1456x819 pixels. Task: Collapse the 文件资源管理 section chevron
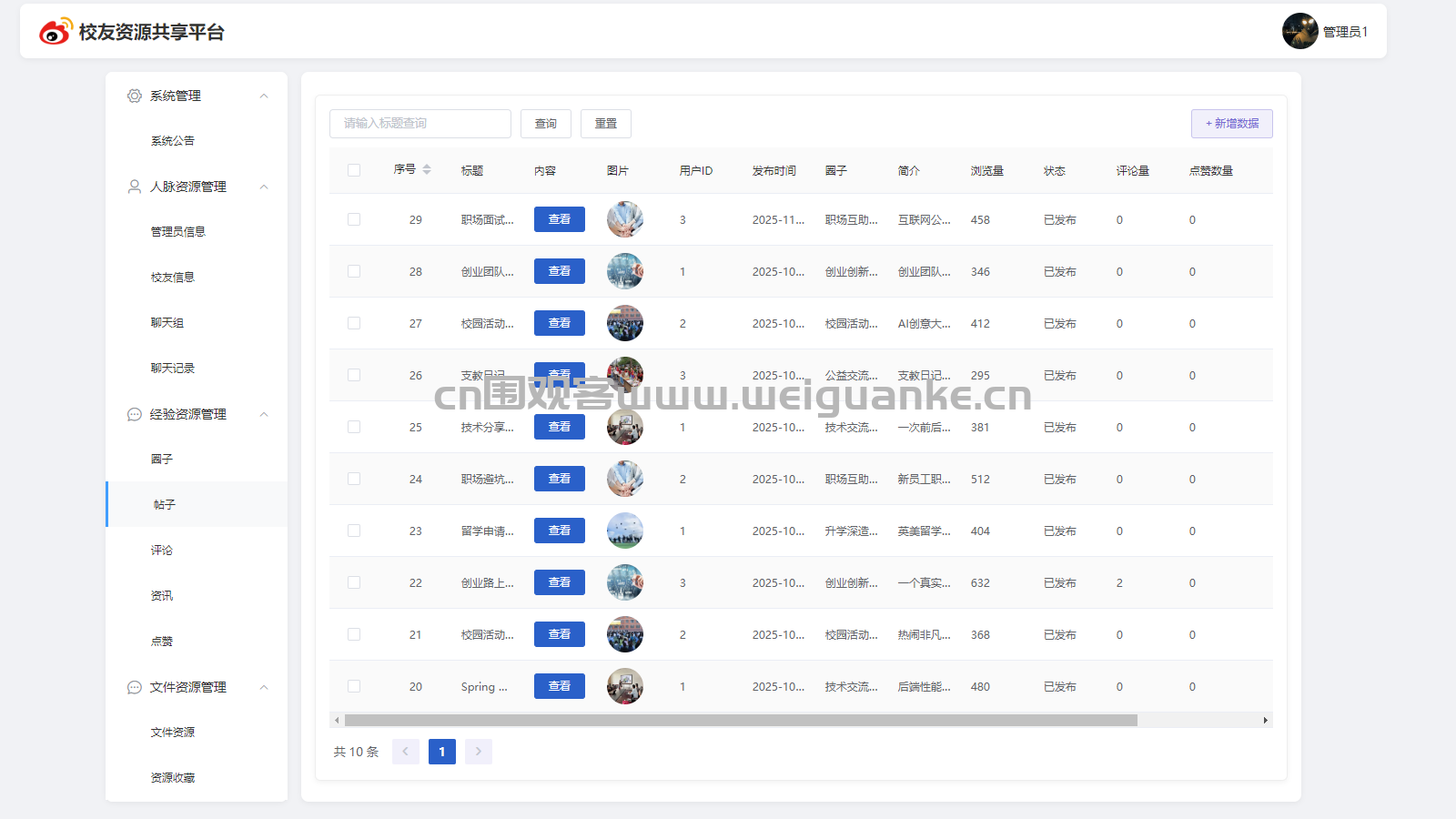pyautogui.click(x=264, y=687)
